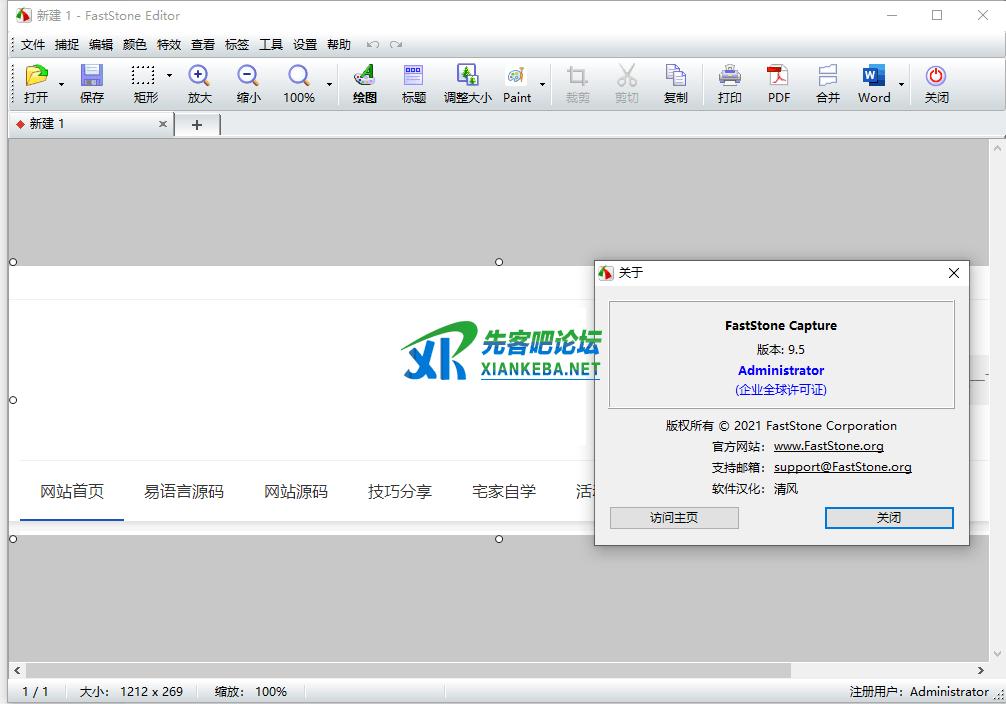Click the Save (保存) floppy disk icon
1006x704 pixels.
(92, 76)
